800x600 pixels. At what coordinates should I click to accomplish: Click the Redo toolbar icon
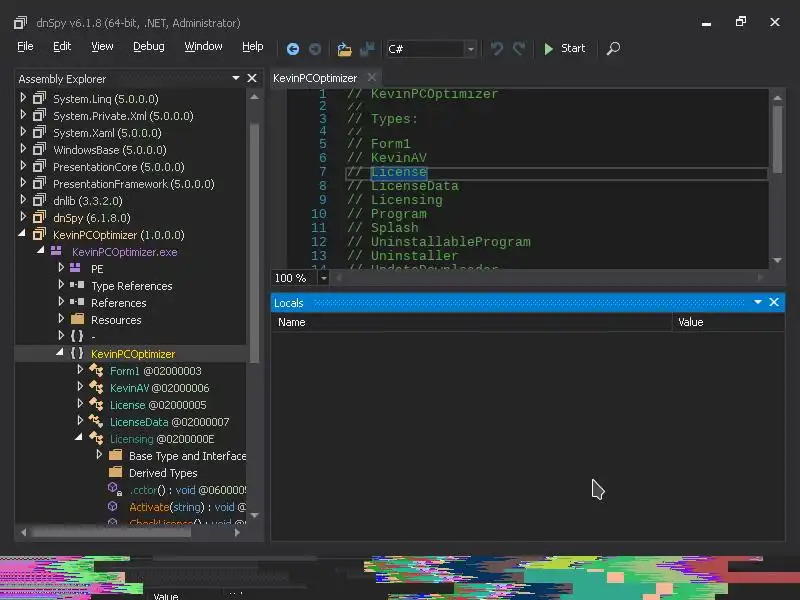(519, 49)
